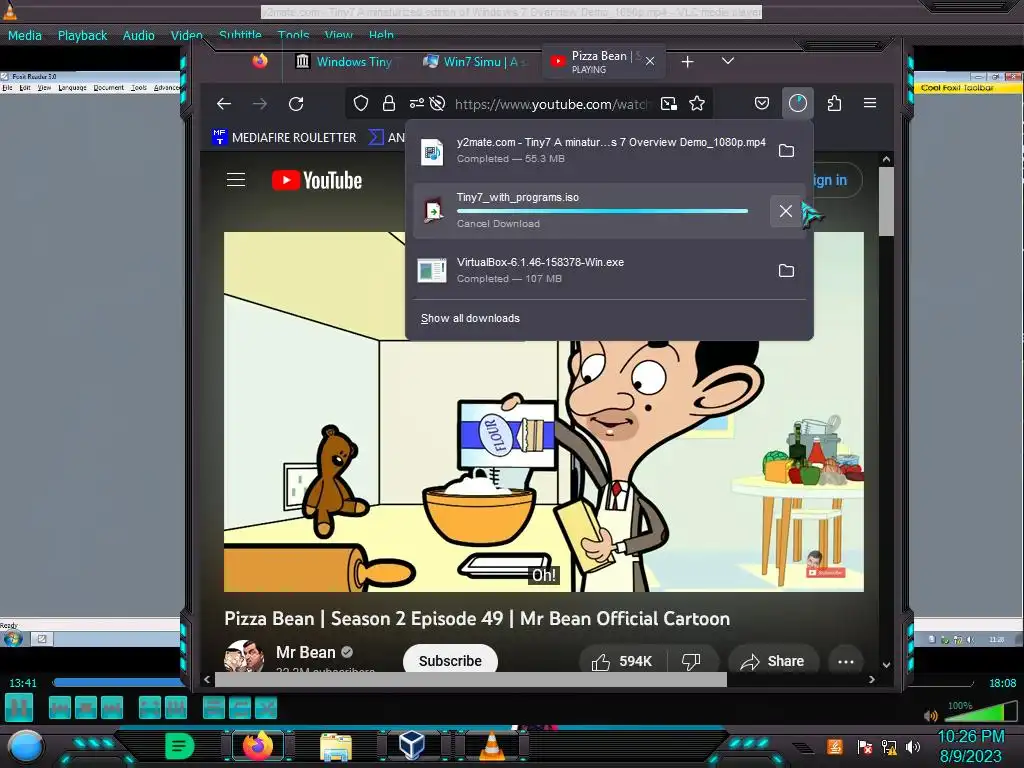Screen dimensions: 1024x768
Task: Click the page scrollbar up arrow
Action: click(886, 159)
